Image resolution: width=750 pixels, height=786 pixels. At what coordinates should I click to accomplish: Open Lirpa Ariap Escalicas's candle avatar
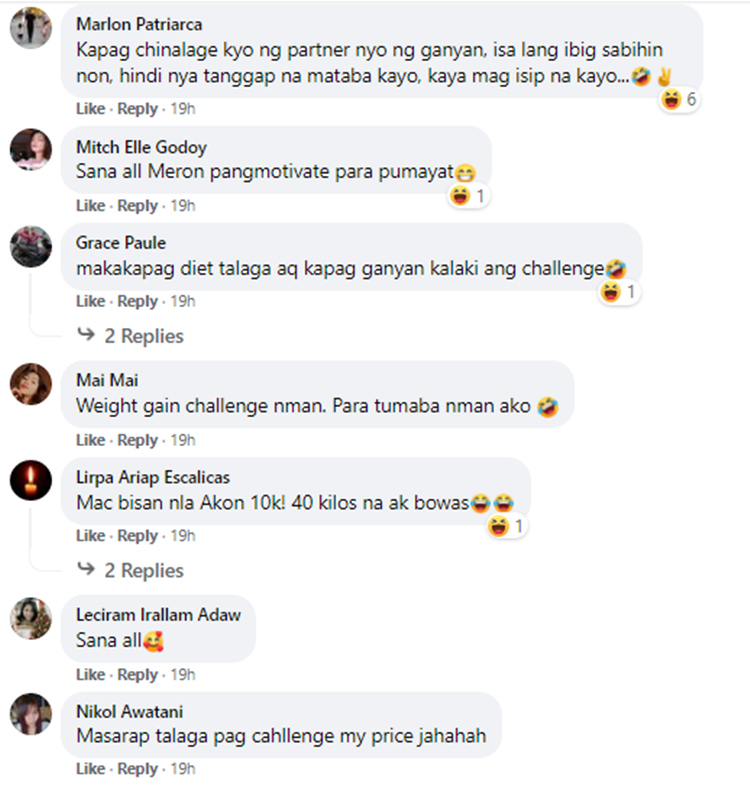point(31,480)
